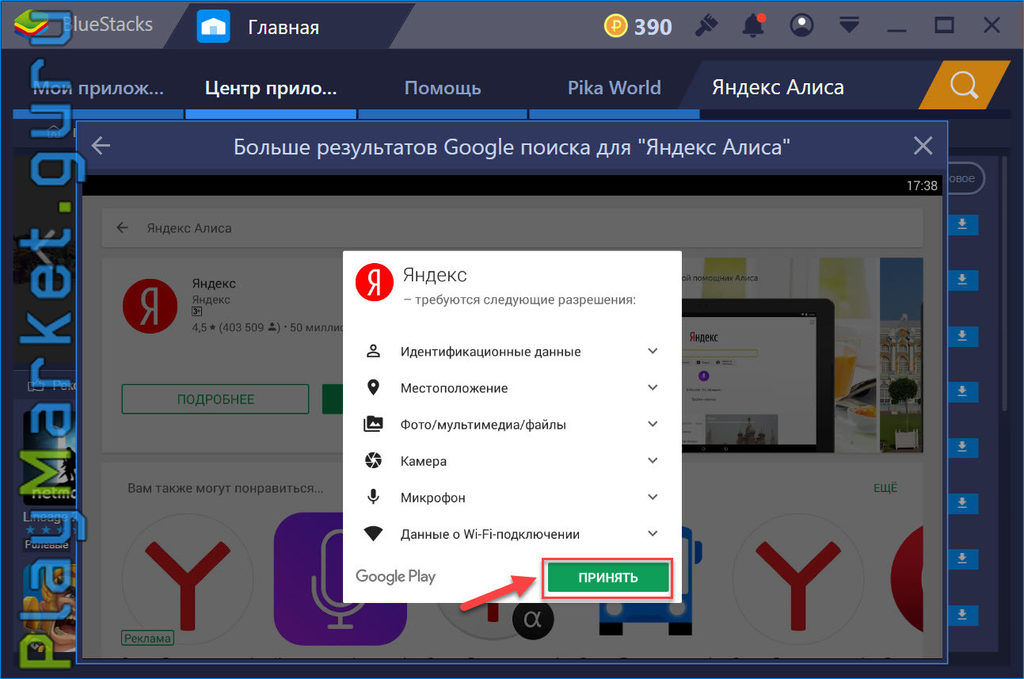This screenshot has height=679, width=1024.
Task: Click the orange search magnifier button
Action: click(964, 85)
